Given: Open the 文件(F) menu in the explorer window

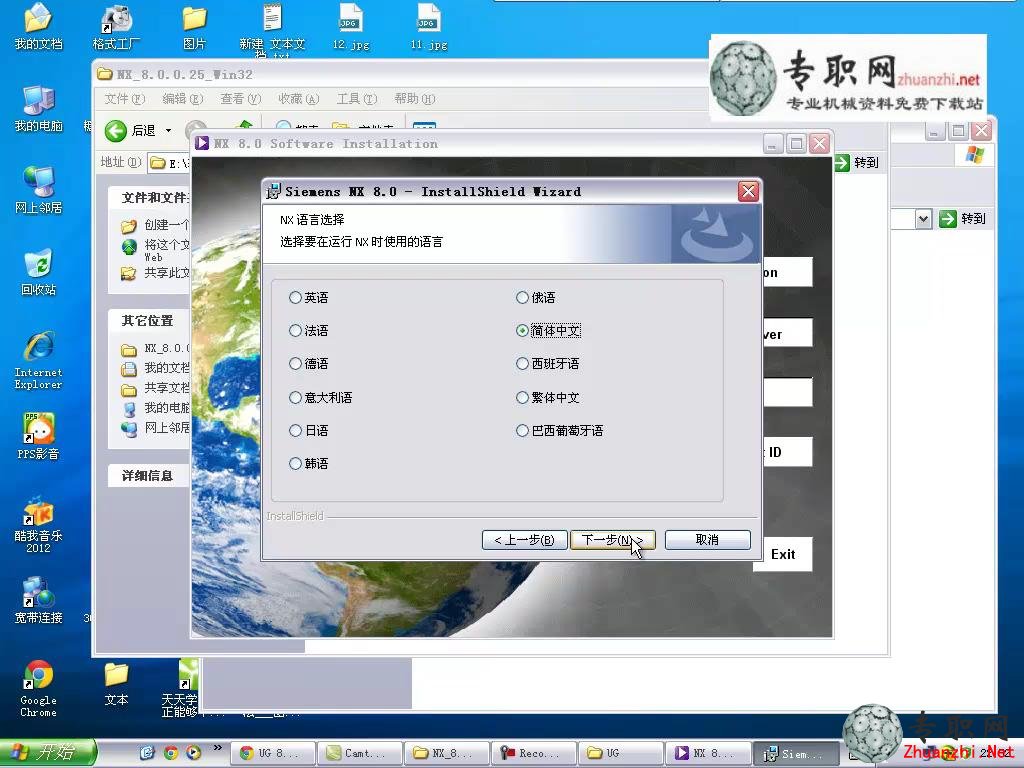Looking at the screenshot, I should (x=124, y=99).
